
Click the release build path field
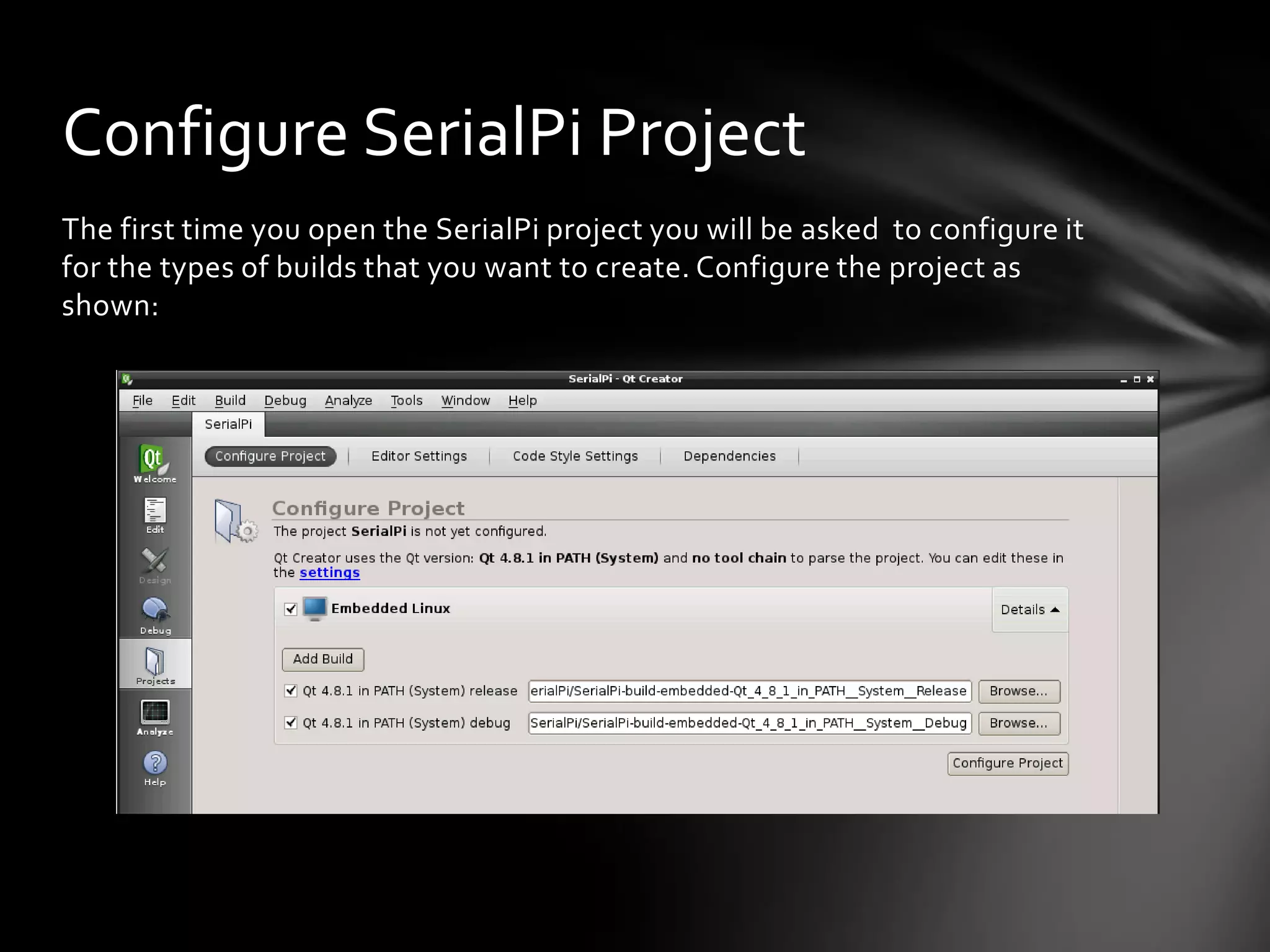[750, 691]
